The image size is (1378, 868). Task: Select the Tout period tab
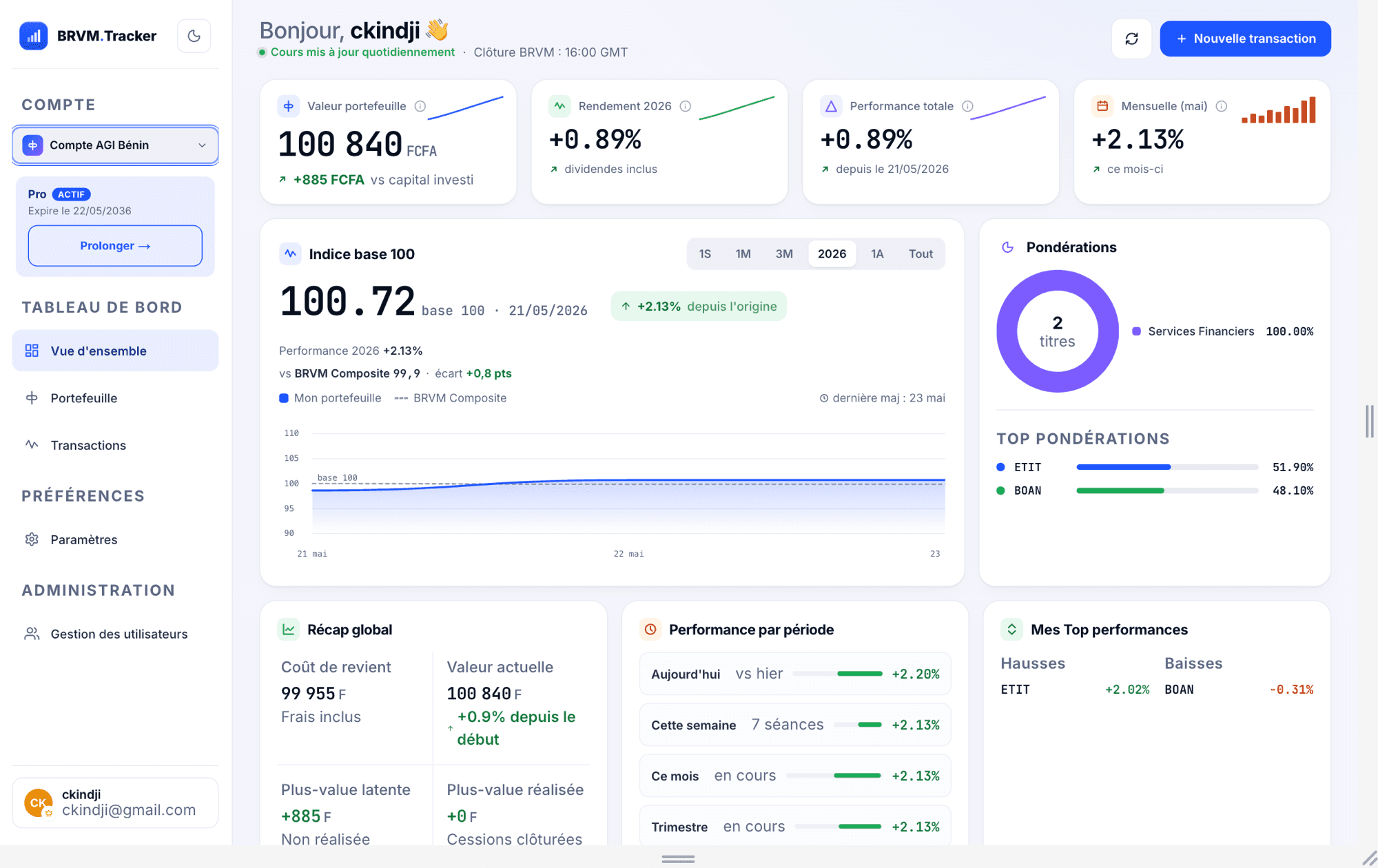(x=921, y=254)
